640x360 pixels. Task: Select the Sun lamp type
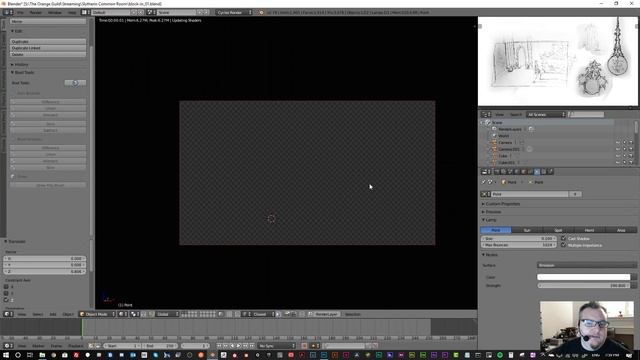[x=527, y=230]
